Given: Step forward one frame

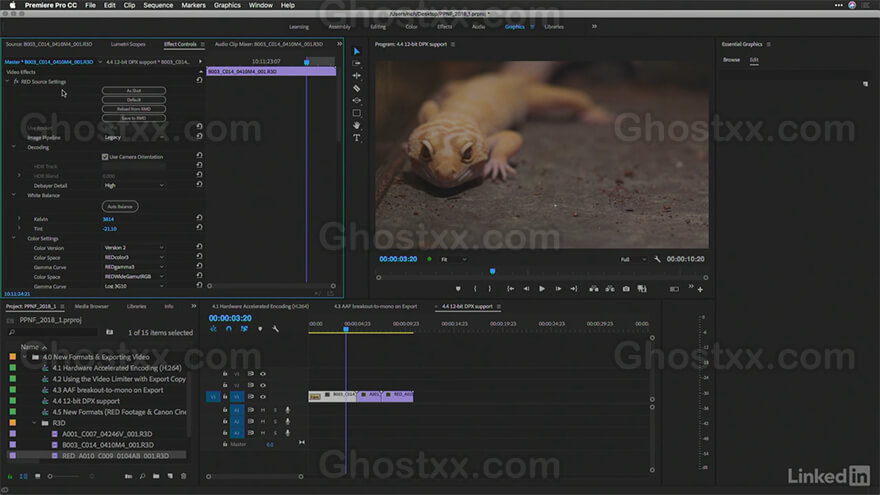Looking at the screenshot, I should click(x=558, y=288).
